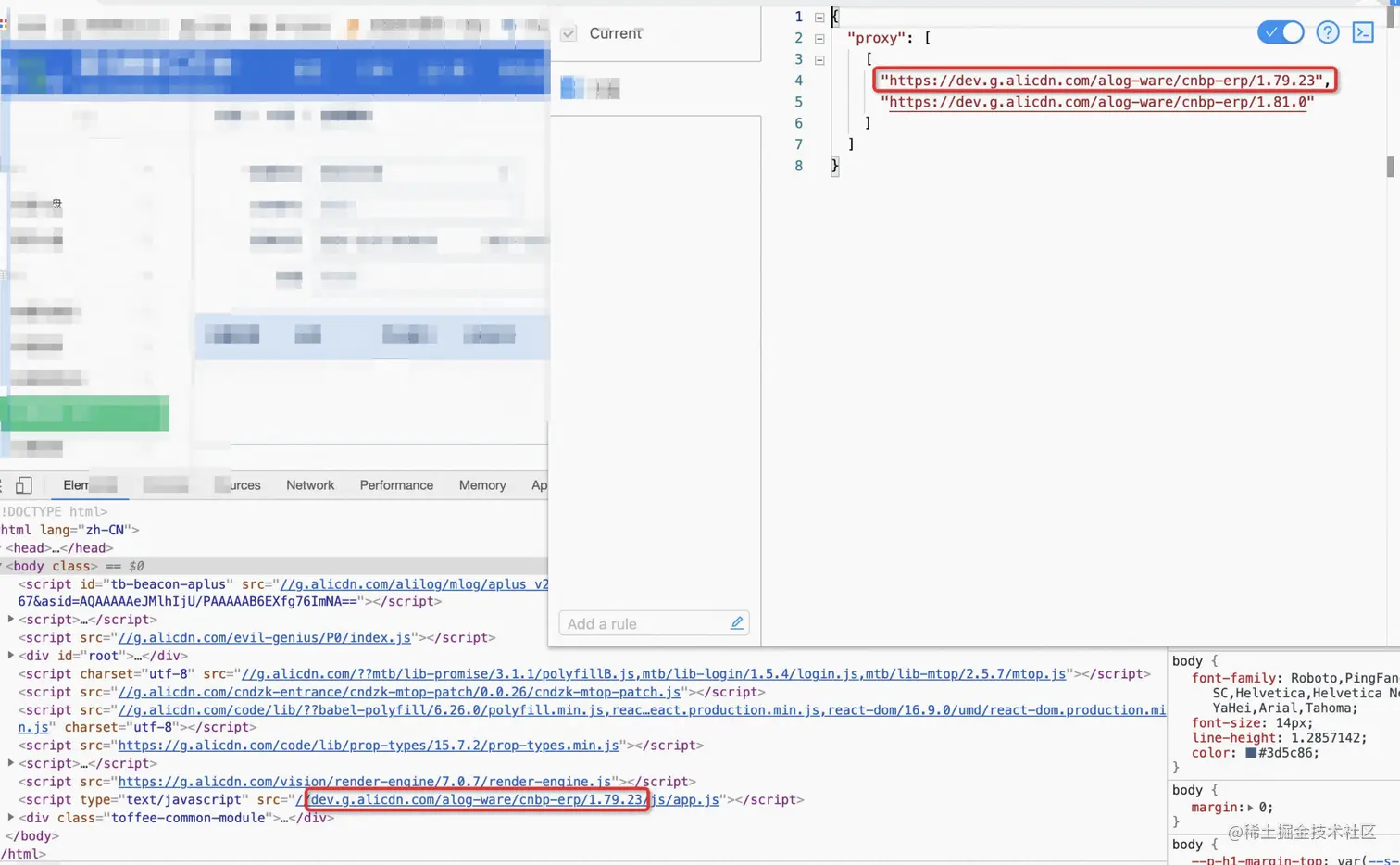Viewport: 1400px width, 865px height.
Task: Click the cnbp-erp/1.79.23 app.js source link
Action: click(507, 799)
